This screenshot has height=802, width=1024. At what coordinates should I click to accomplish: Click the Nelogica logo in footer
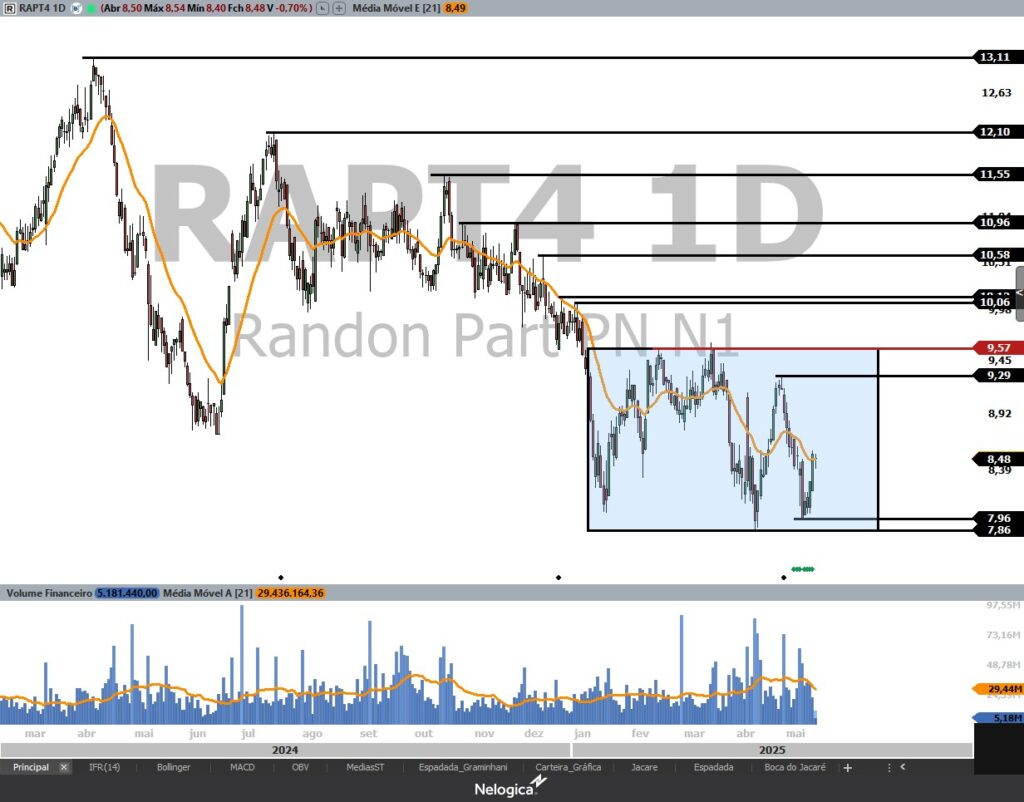point(511,787)
